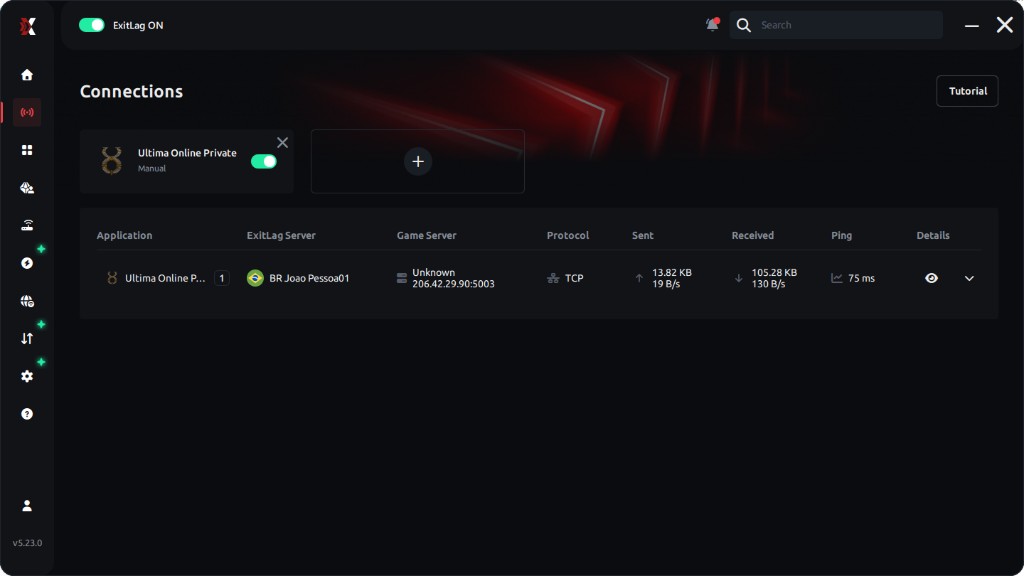Image resolution: width=1024 pixels, height=576 pixels.
Task: Click the Sent column header
Action: (643, 235)
